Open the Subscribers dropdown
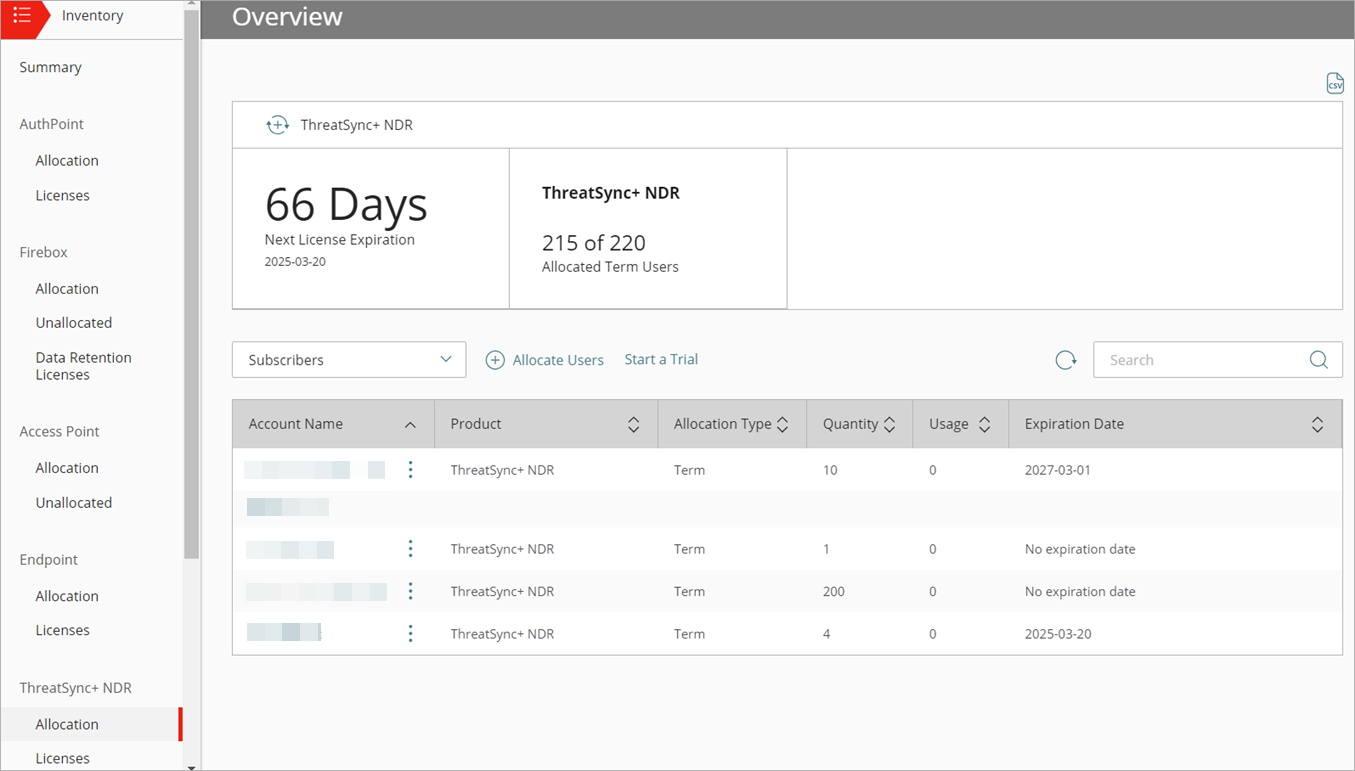Viewport: 1355px width, 771px height. tap(348, 359)
